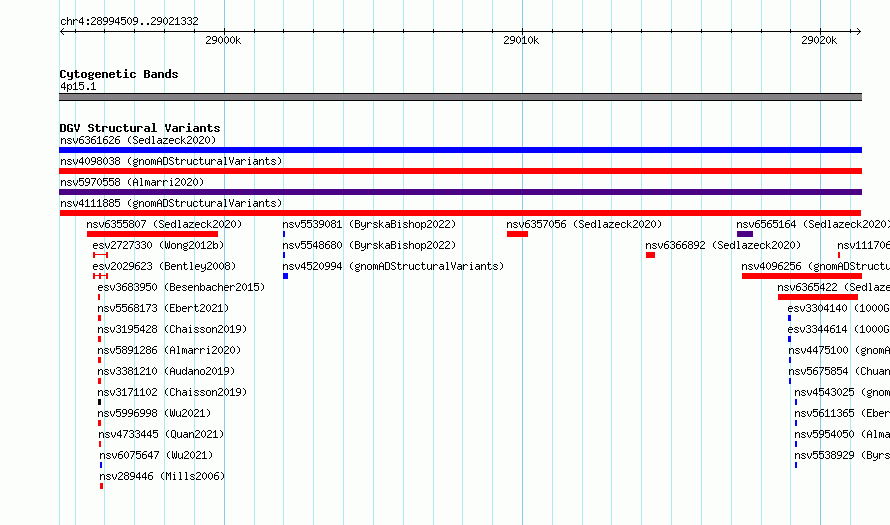Click the DGV Structural Variants track title
890x525 pixels.
pos(140,128)
